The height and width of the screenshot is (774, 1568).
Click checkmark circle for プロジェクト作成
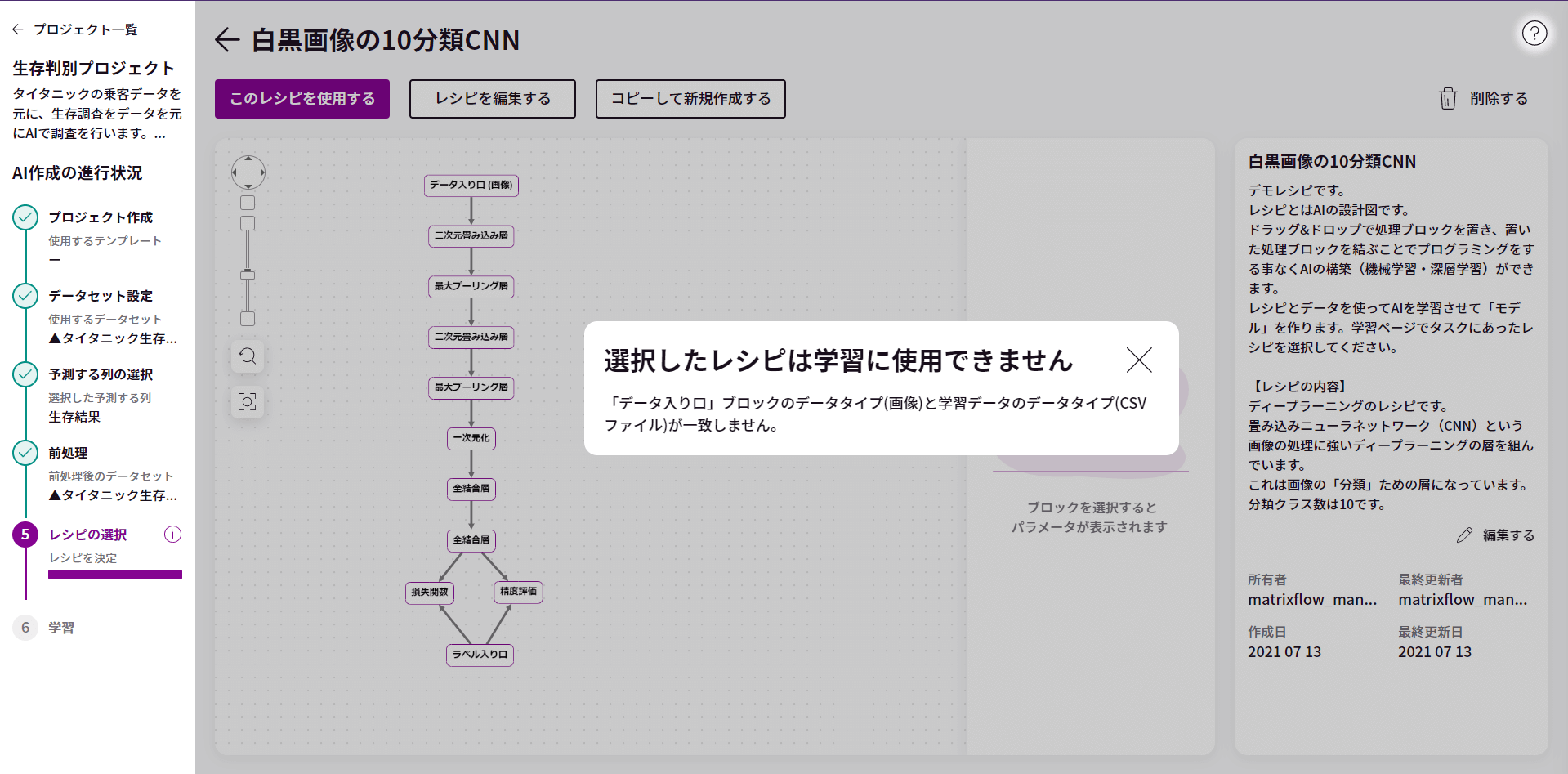pyautogui.click(x=25, y=217)
